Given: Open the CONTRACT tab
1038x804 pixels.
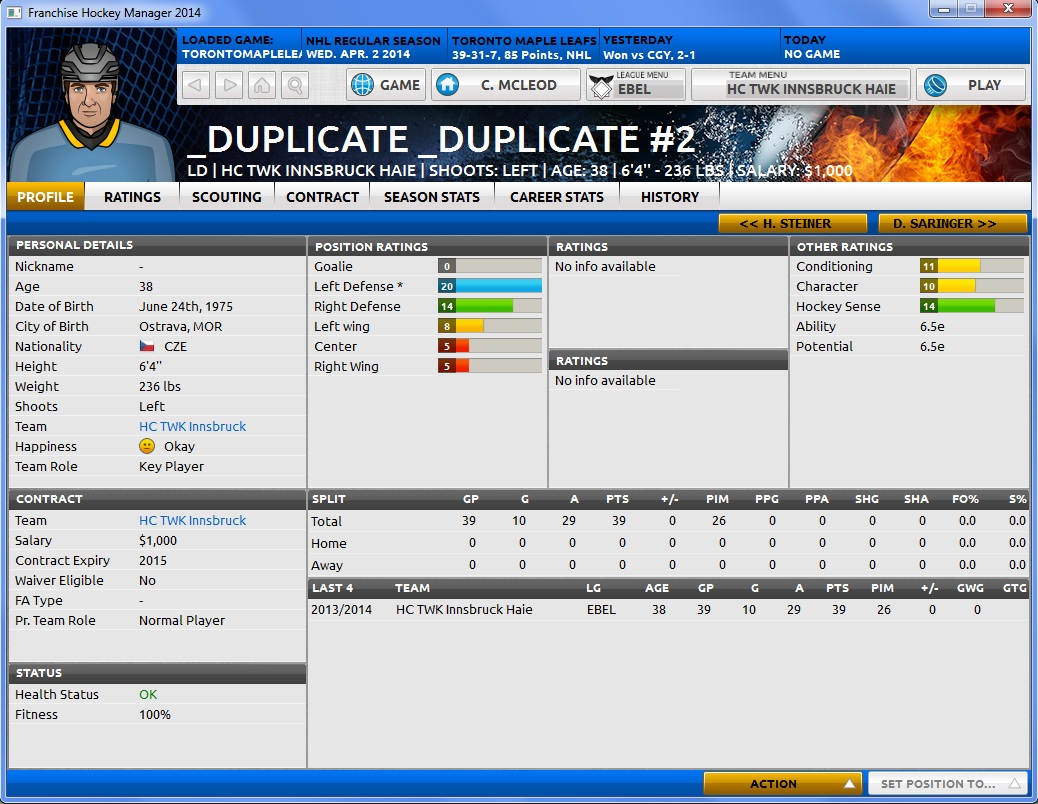Looking at the screenshot, I should pyautogui.click(x=322, y=197).
